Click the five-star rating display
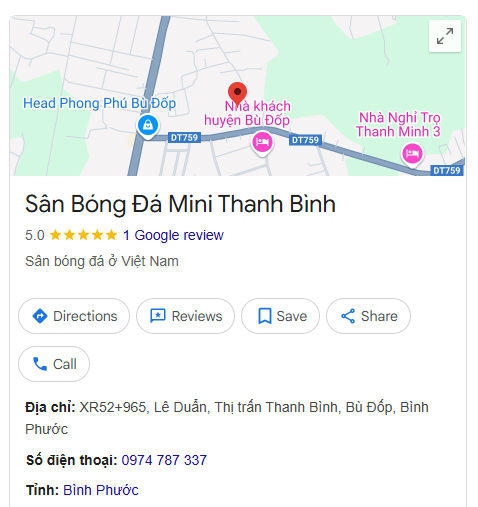Image resolution: width=478 pixels, height=507 pixels. (83, 235)
